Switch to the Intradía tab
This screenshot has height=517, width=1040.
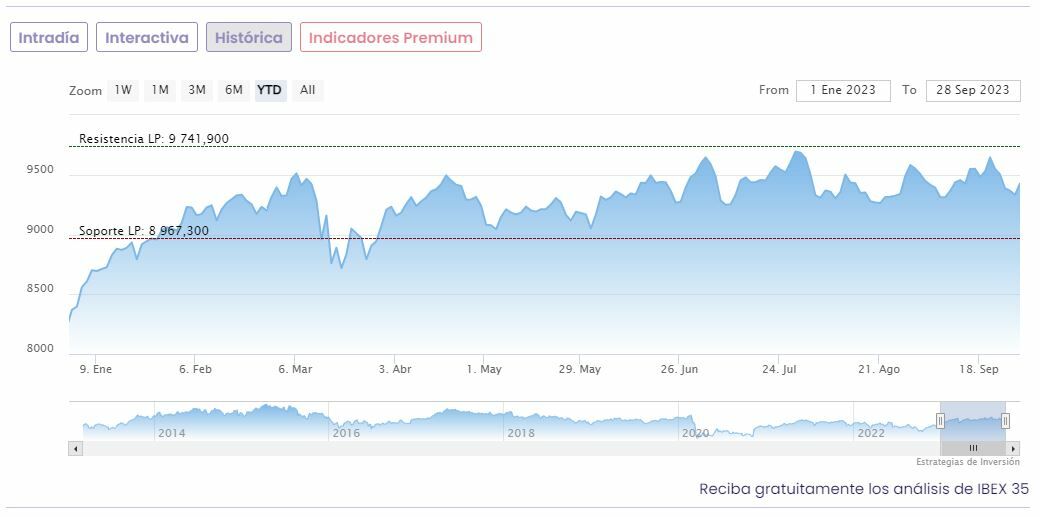click(x=49, y=38)
